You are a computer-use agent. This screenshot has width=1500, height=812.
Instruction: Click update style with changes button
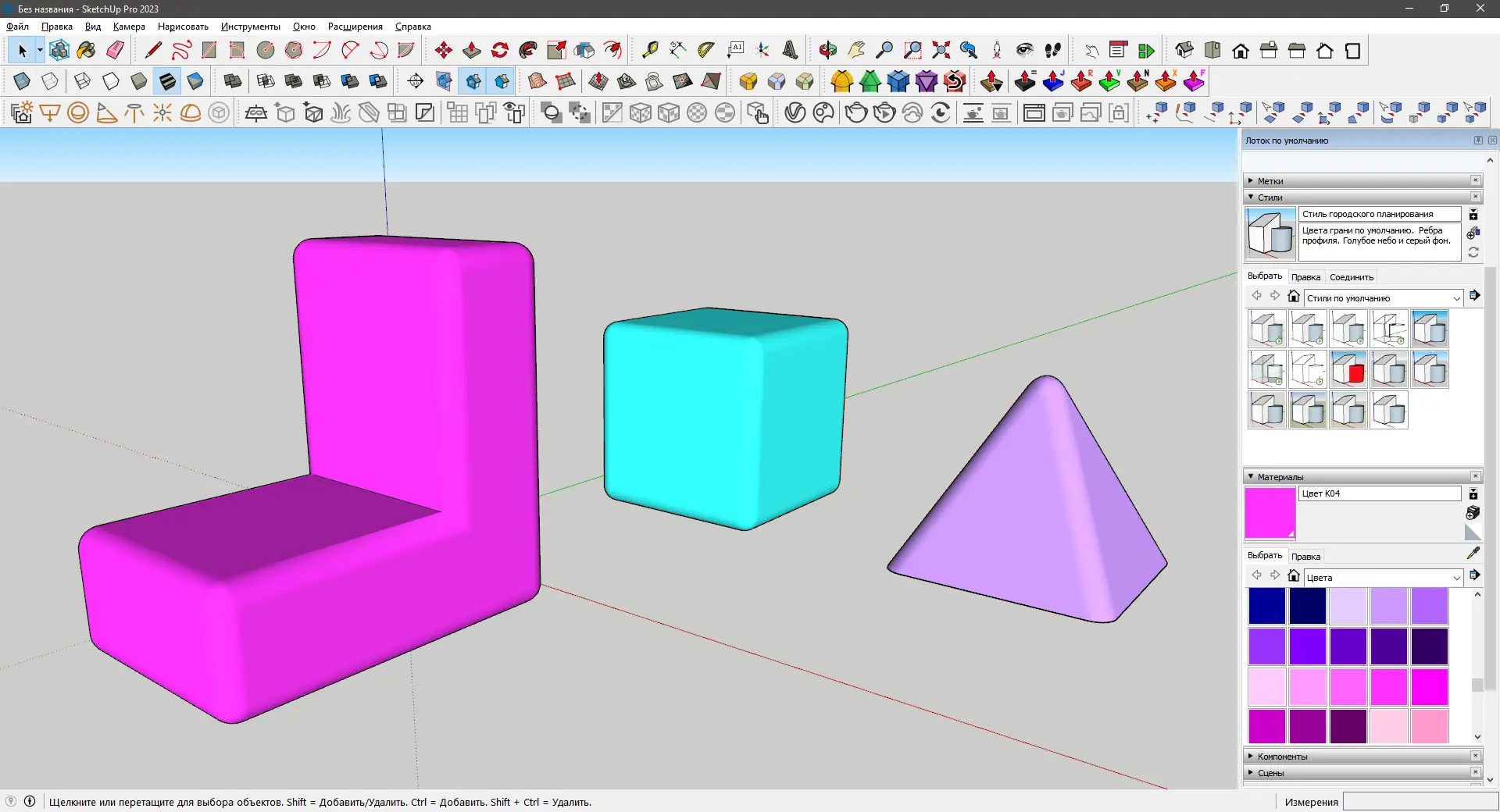(x=1473, y=253)
